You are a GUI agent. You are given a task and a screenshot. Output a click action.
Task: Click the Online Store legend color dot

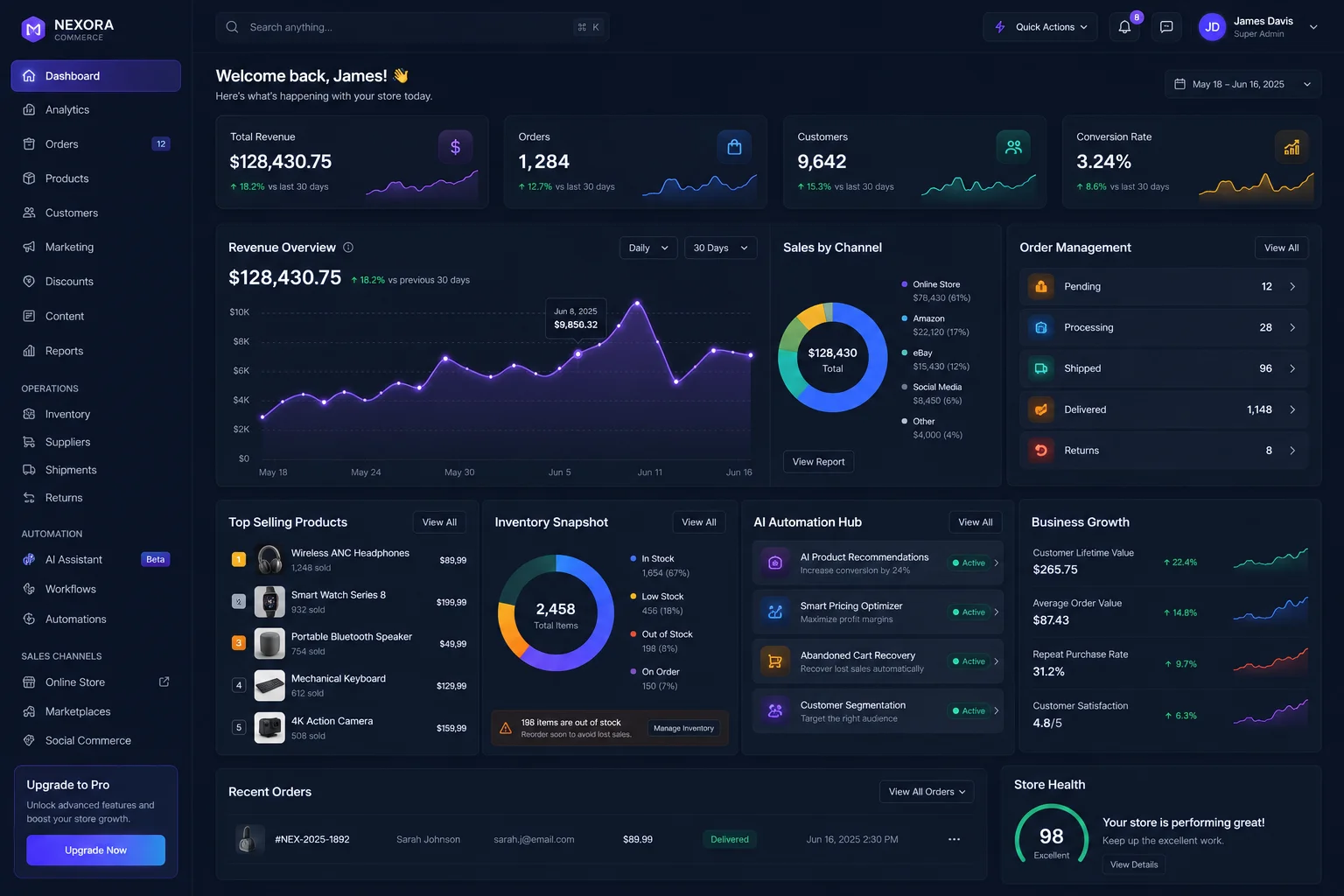coord(904,284)
